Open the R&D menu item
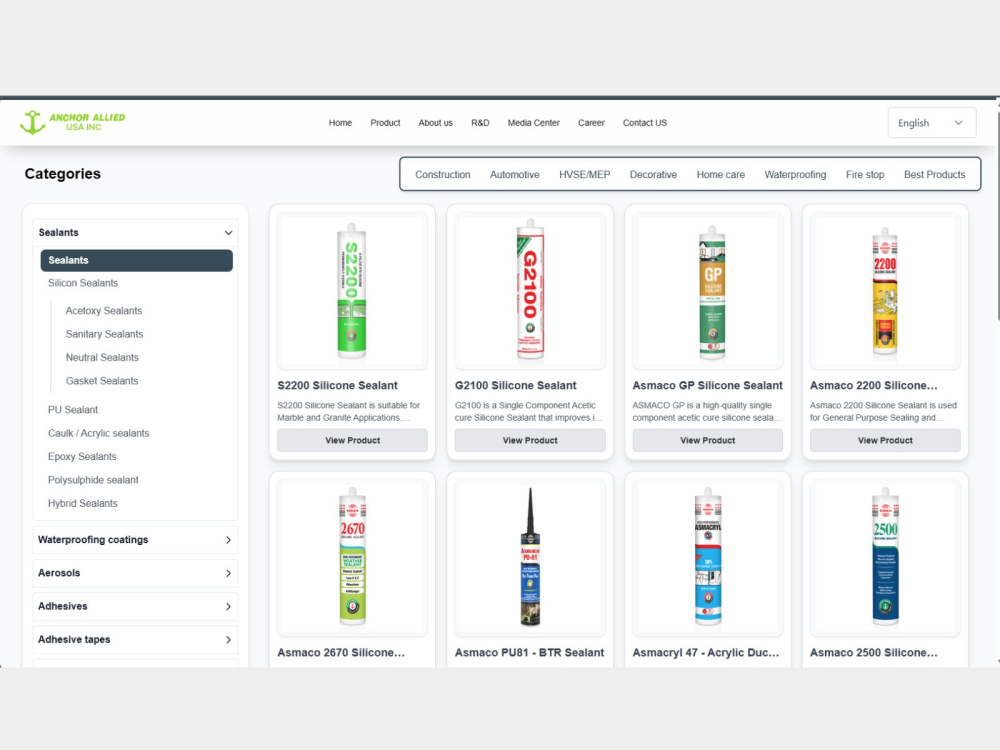 tap(480, 122)
